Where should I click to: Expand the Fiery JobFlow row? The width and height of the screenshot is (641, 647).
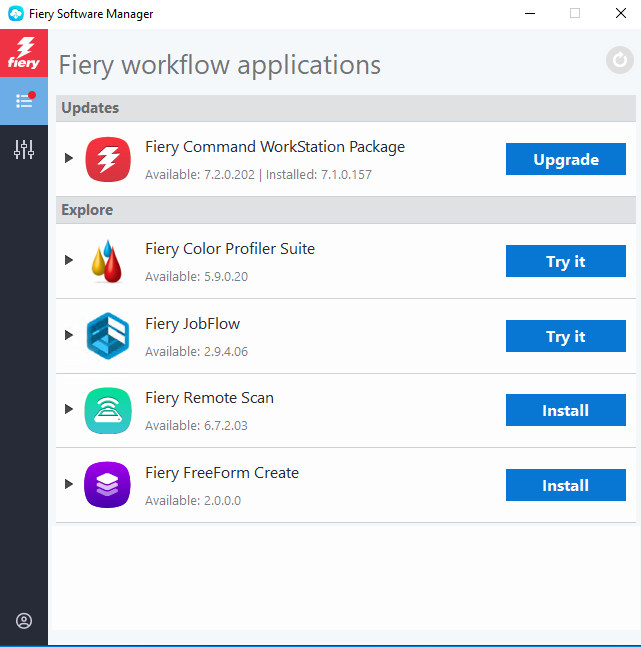pyautogui.click(x=69, y=336)
